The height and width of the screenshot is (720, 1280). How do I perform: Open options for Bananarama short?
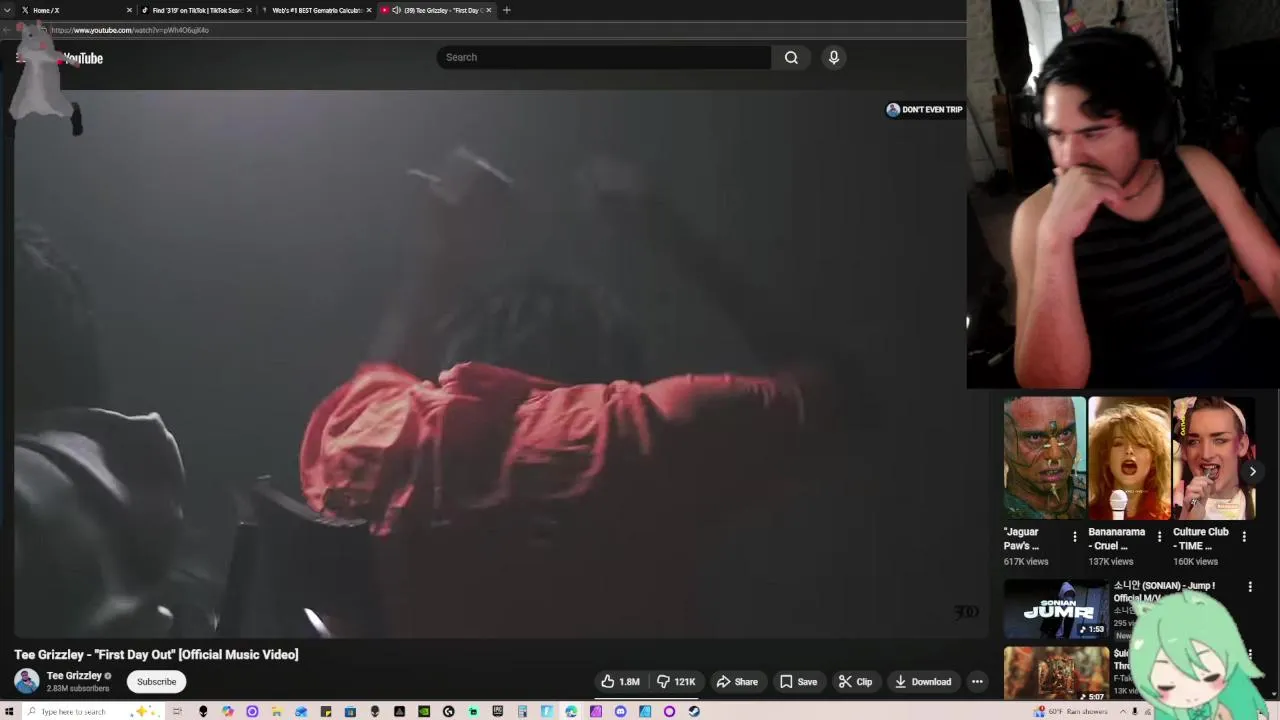pyautogui.click(x=1159, y=537)
